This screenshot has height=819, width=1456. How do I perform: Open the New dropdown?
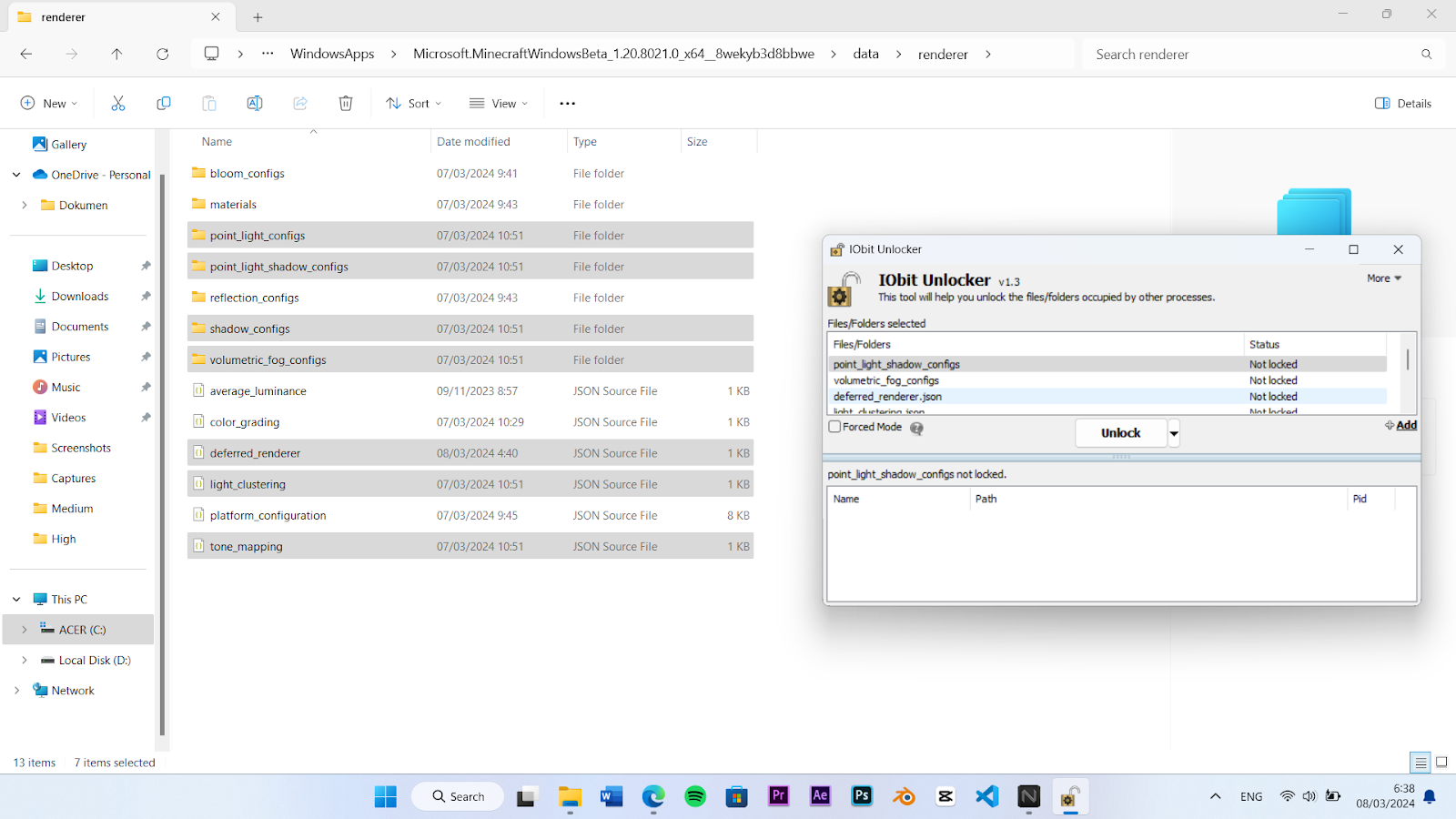tap(49, 104)
